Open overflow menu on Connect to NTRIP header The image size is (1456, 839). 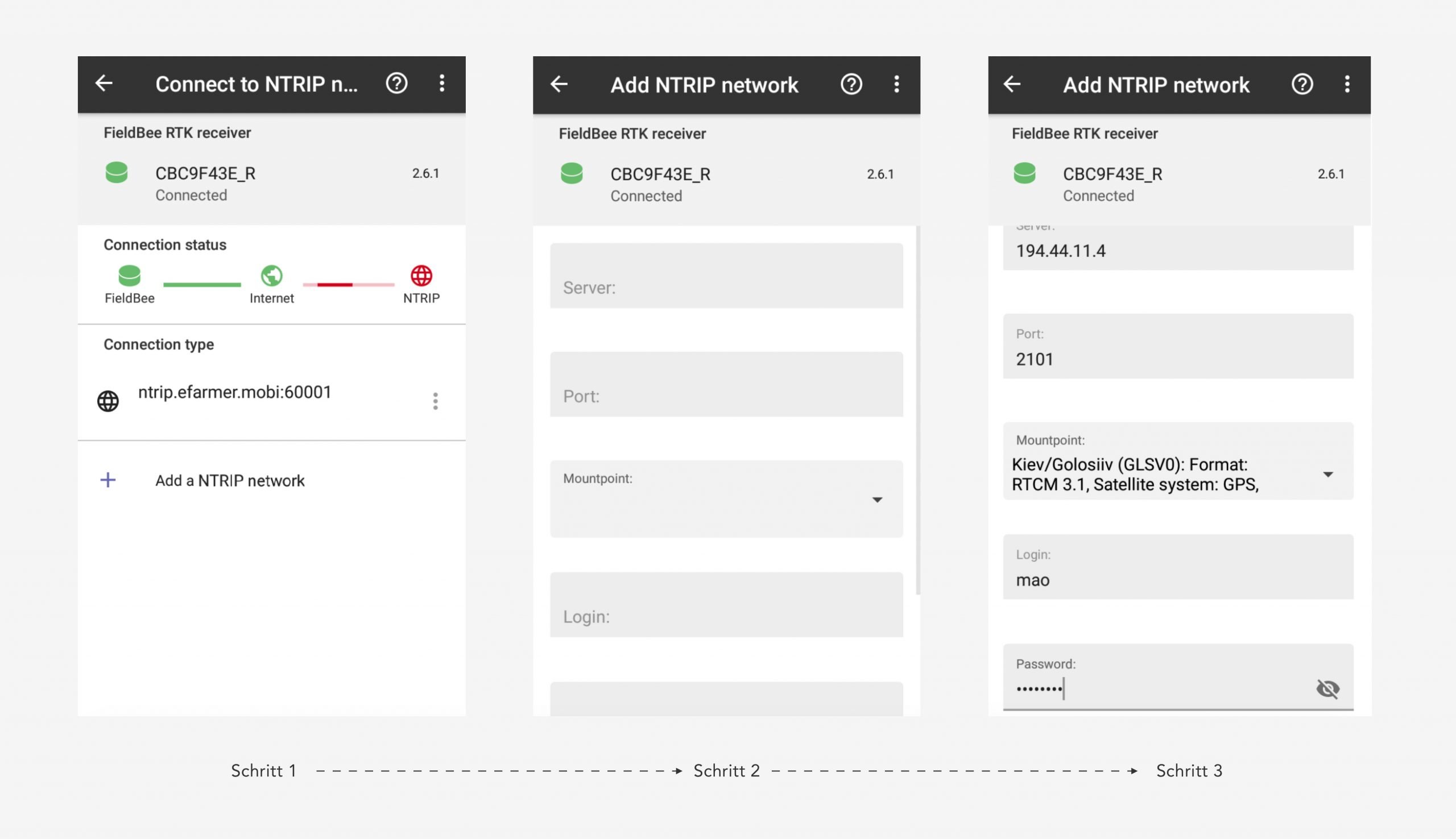tap(442, 84)
